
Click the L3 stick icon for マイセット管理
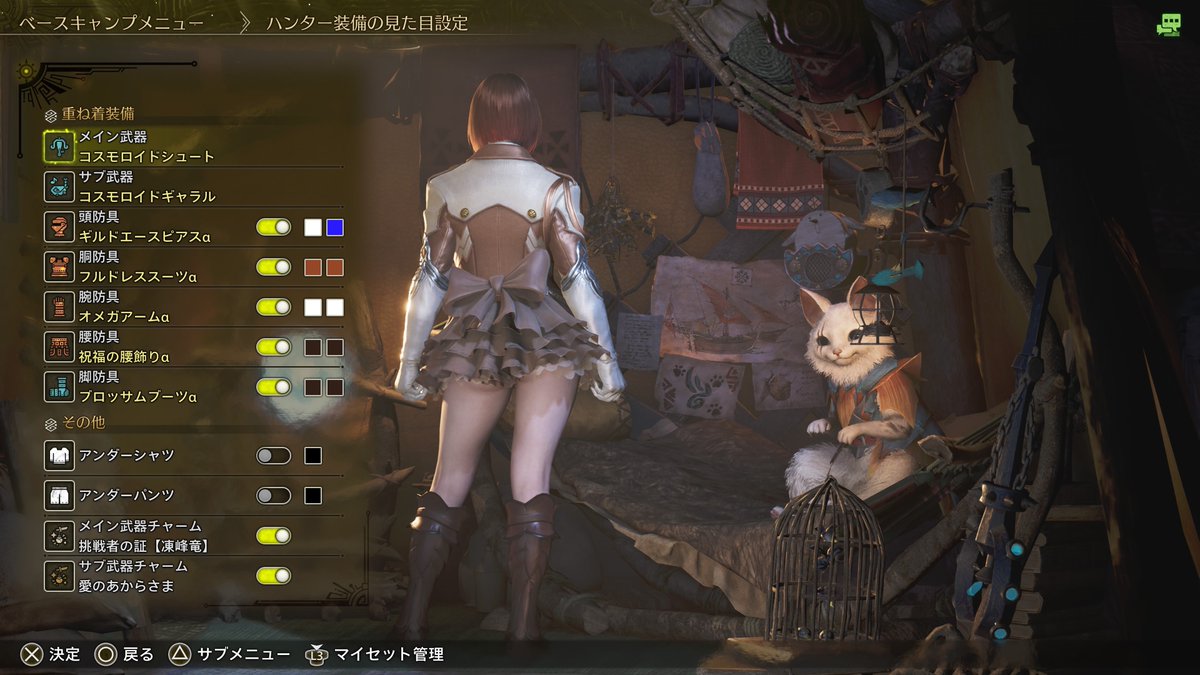(x=316, y=655)
